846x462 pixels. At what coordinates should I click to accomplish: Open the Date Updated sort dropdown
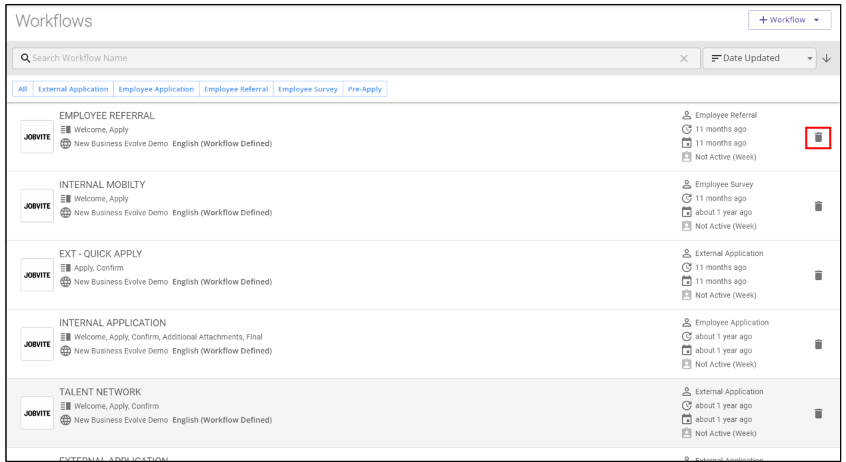[x=762, y=58]
